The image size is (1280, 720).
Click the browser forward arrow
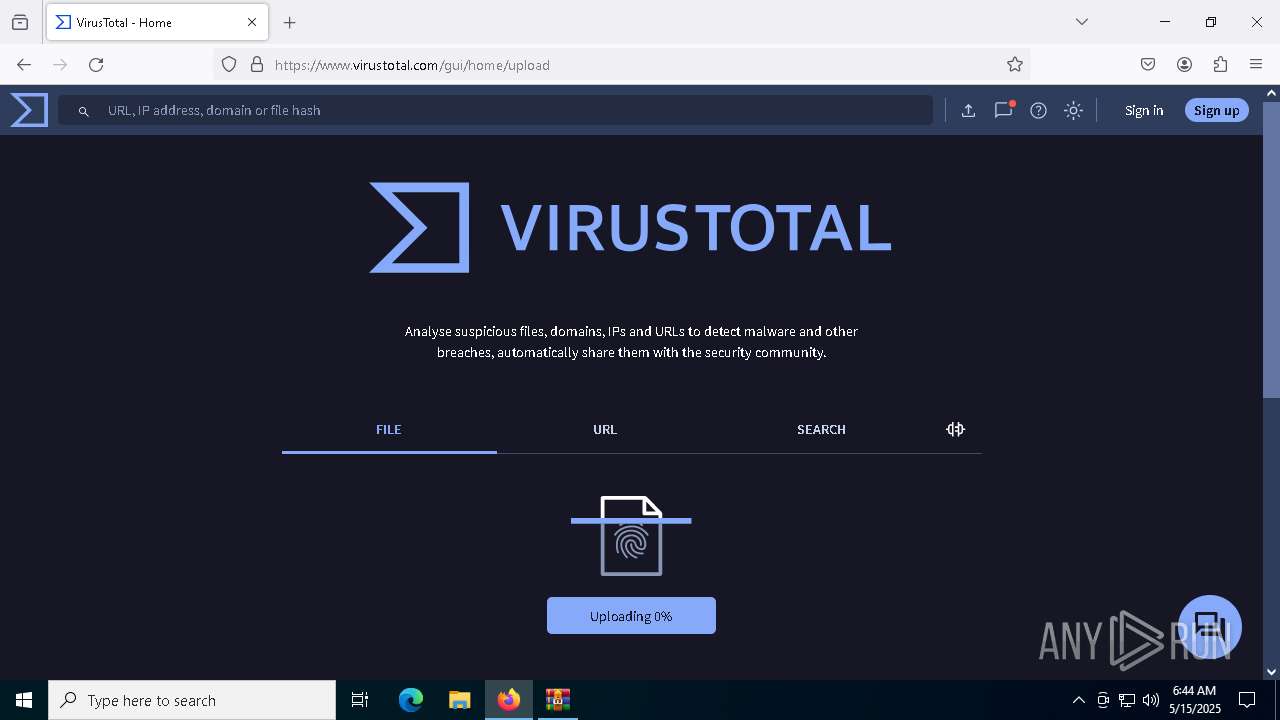pos(60,65)
